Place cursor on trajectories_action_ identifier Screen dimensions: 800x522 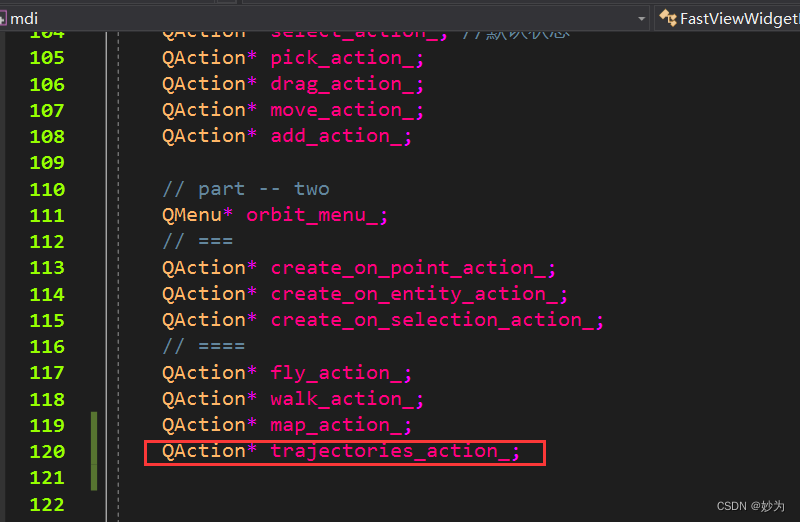(390, 451)
